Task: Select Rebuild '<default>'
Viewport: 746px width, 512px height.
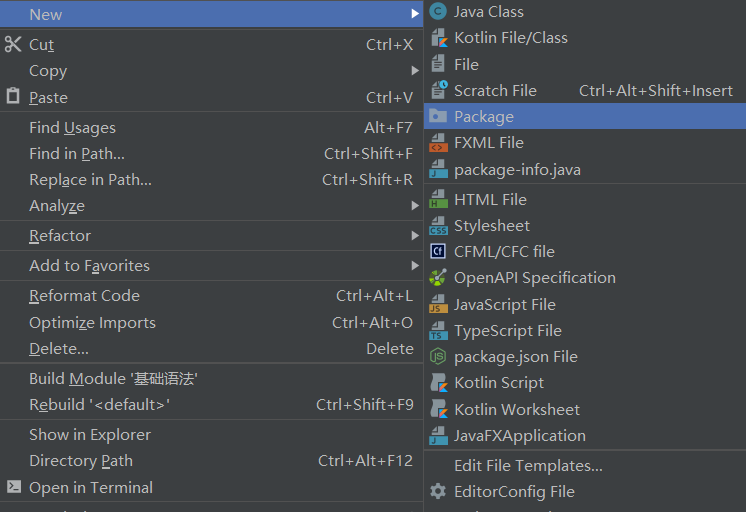Action: tap(211, 405)
